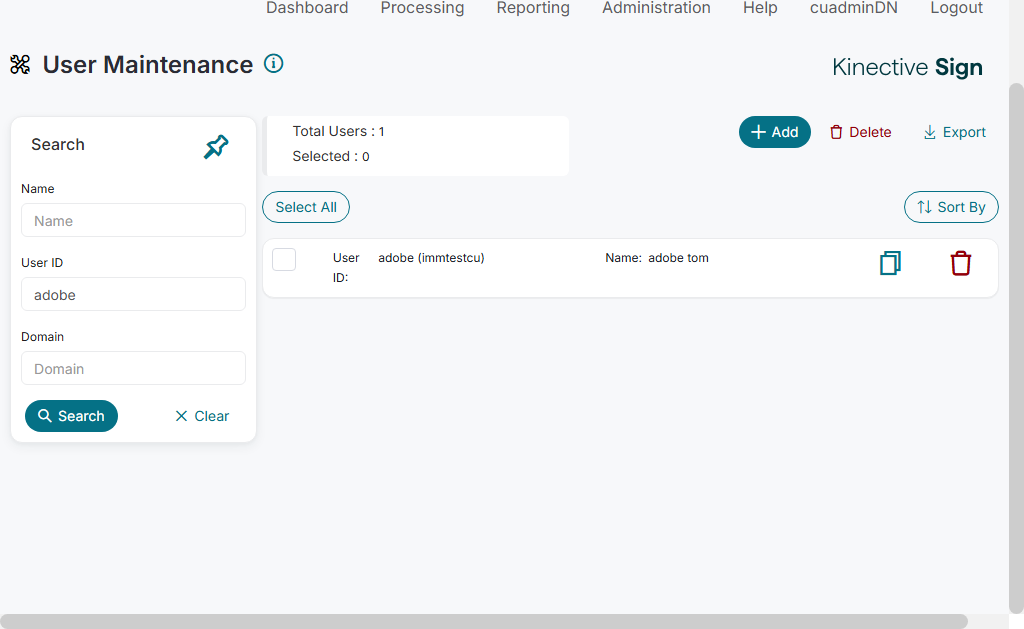Click the red trash icon in adobe row

click(960, 263)
